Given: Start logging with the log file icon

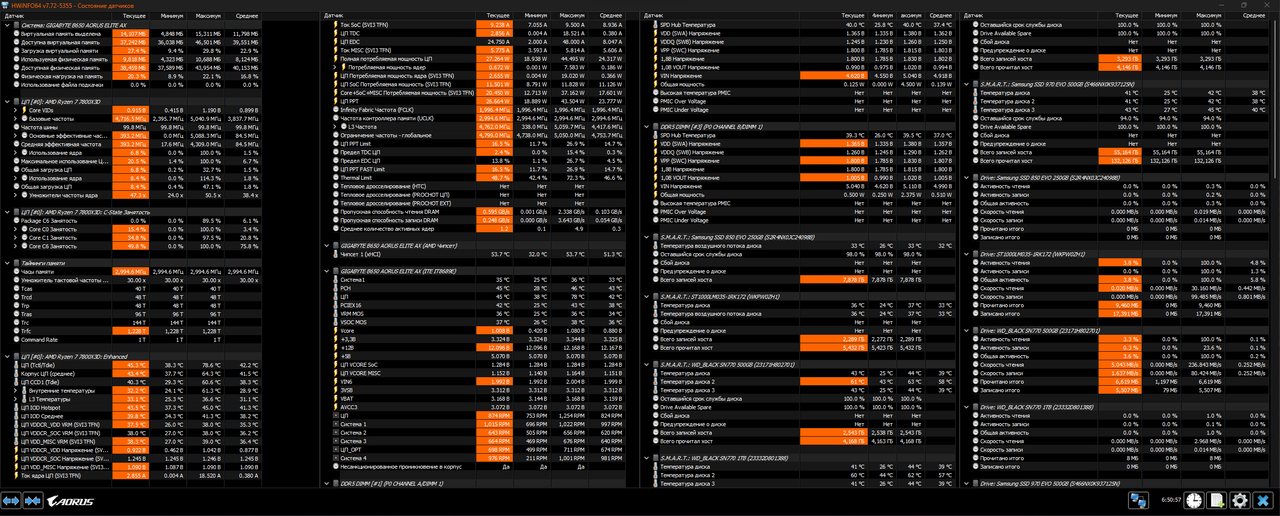Looking at the screenshot, I should pyautogui.click(x=1217, y=500).
